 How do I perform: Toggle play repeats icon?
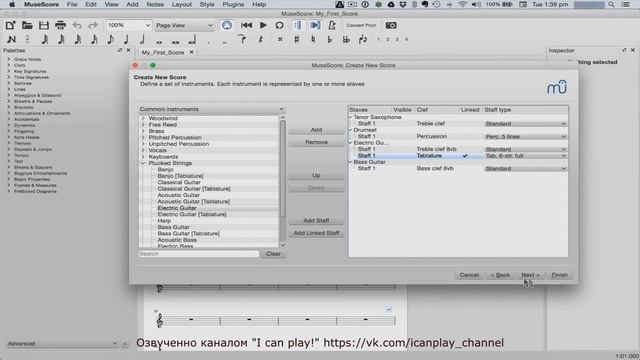(x=298, y=25)
